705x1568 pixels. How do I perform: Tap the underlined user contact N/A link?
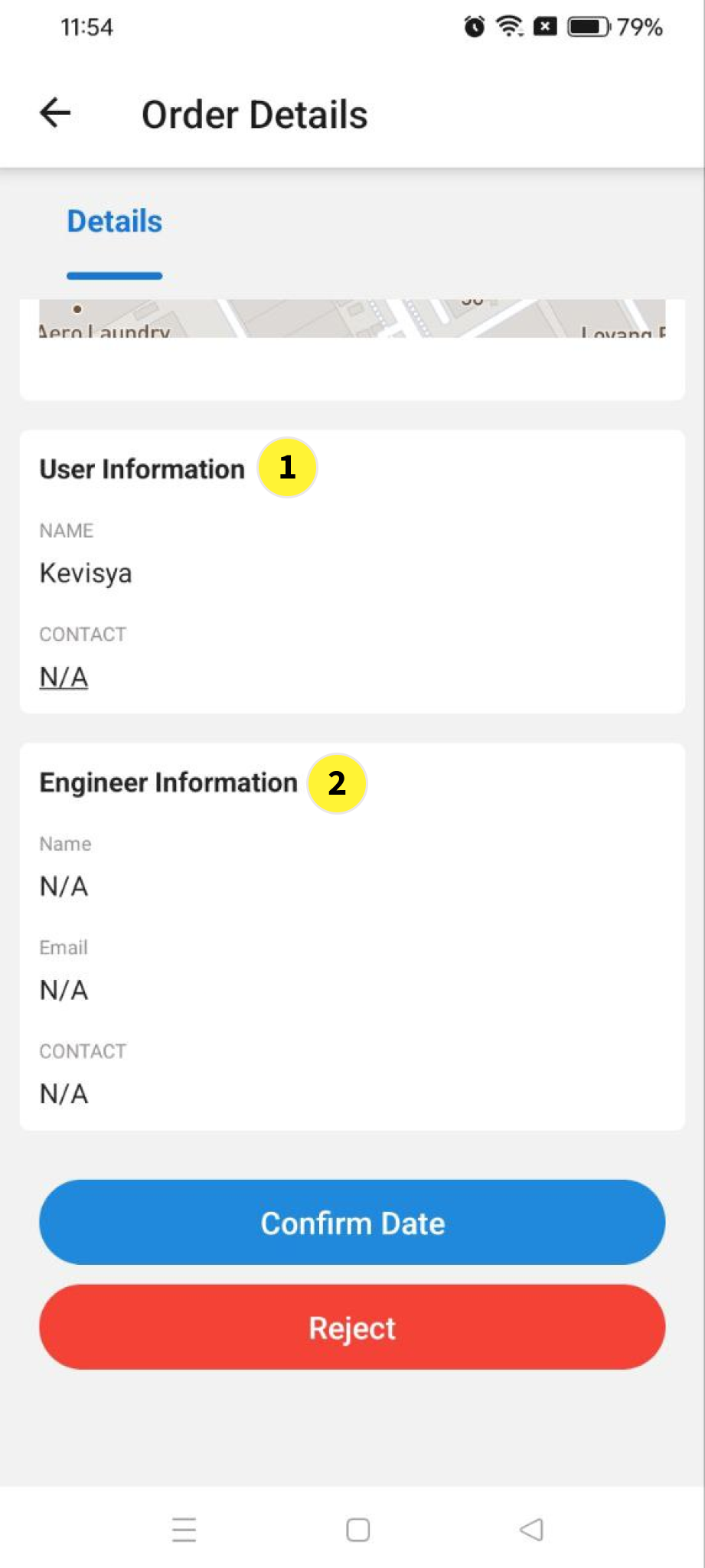(64, 677)
